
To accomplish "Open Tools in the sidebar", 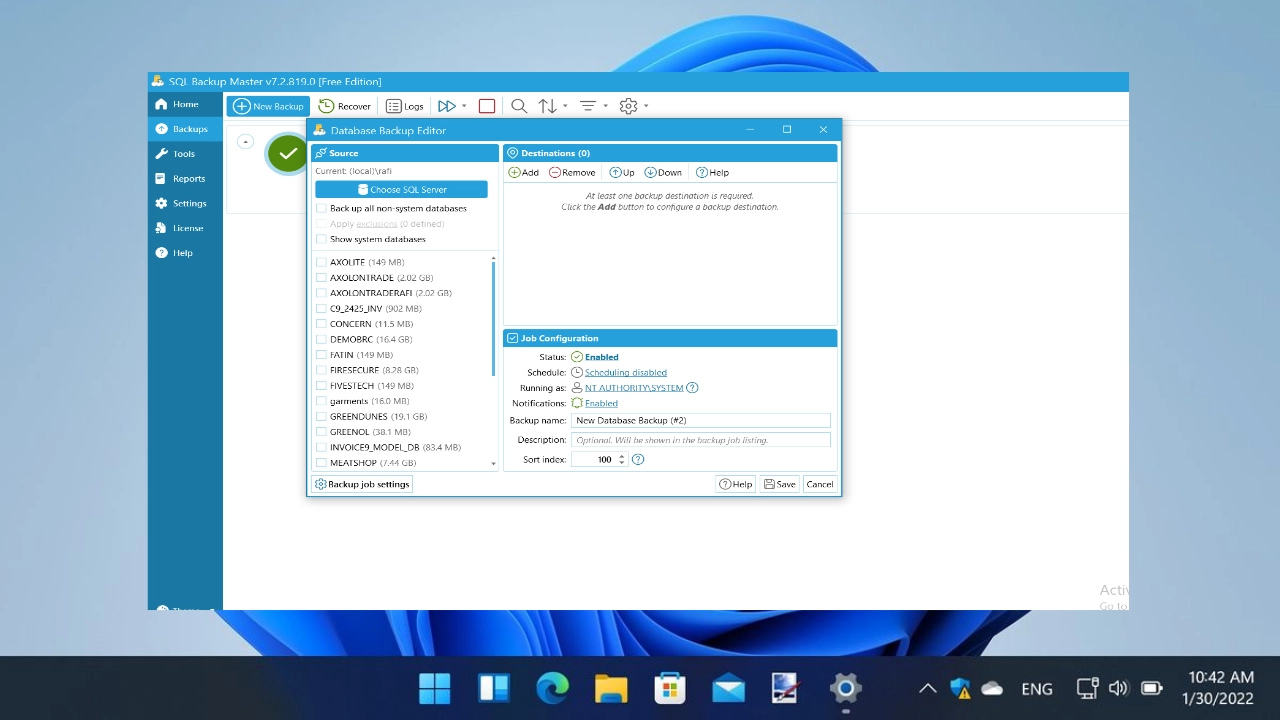I will pos(185,154).
